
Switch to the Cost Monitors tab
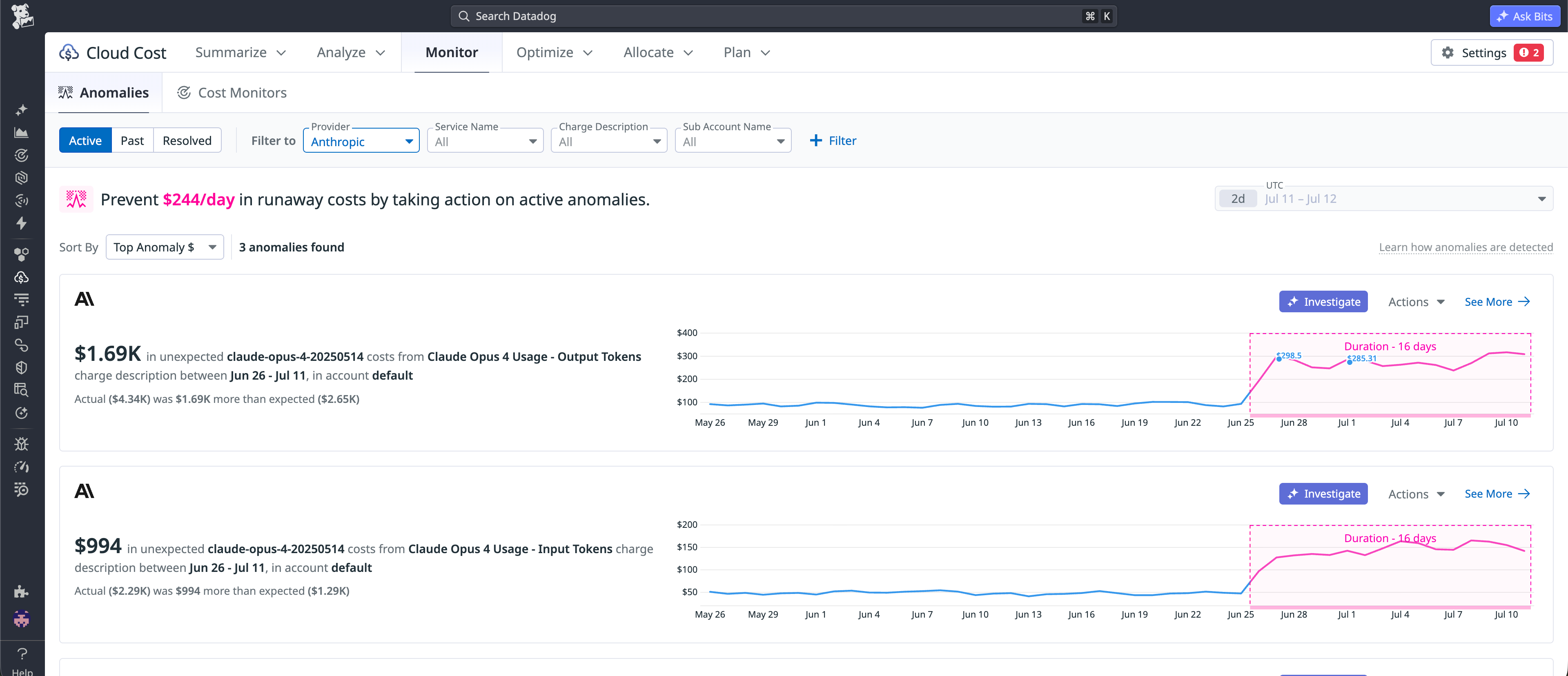pyautogui.click(x=232, y=93)
